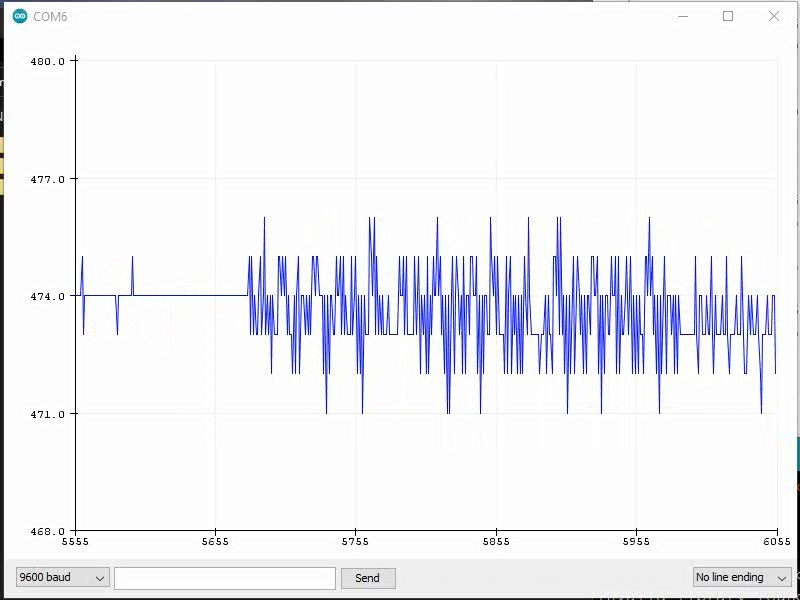Select the 477.0 y-axis tick label

[48, 180]
